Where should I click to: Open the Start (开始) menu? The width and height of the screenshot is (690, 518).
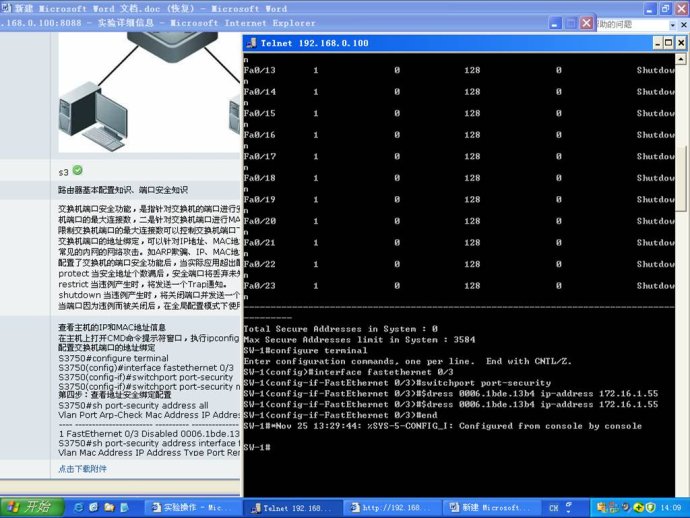[x=31, y=507]
